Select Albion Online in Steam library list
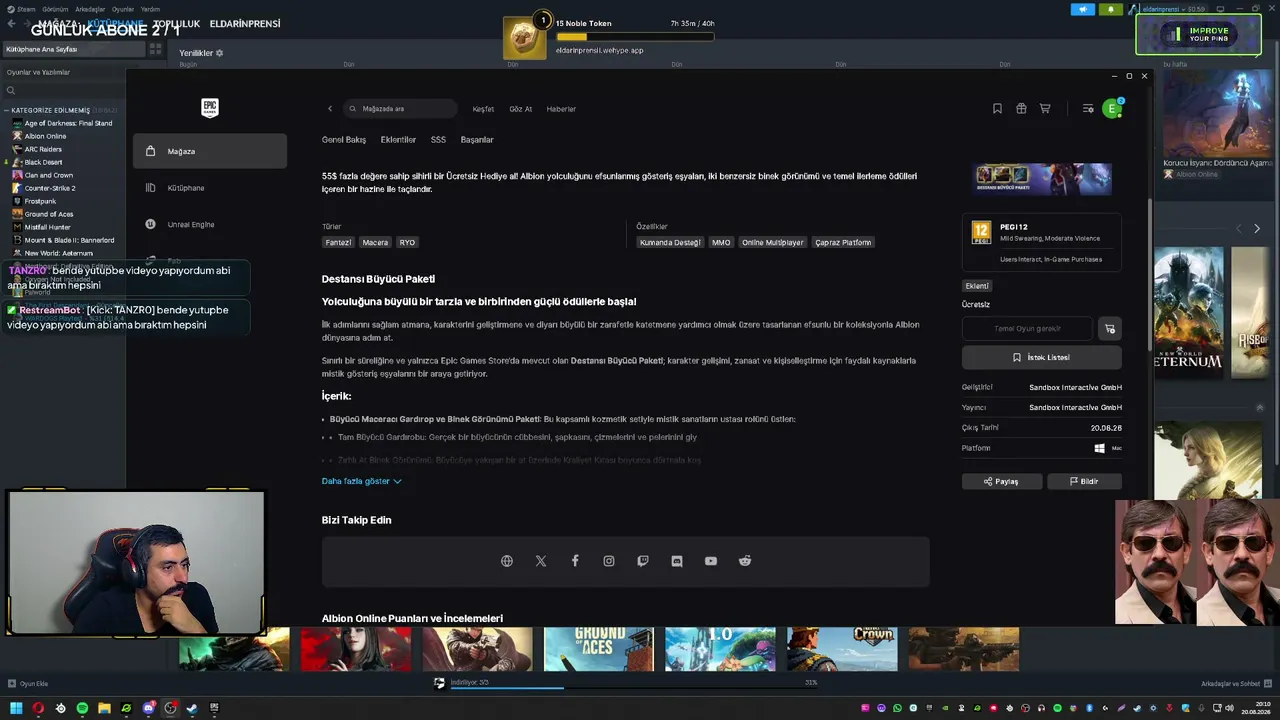The image size is (1280, 720). [45, 136]
